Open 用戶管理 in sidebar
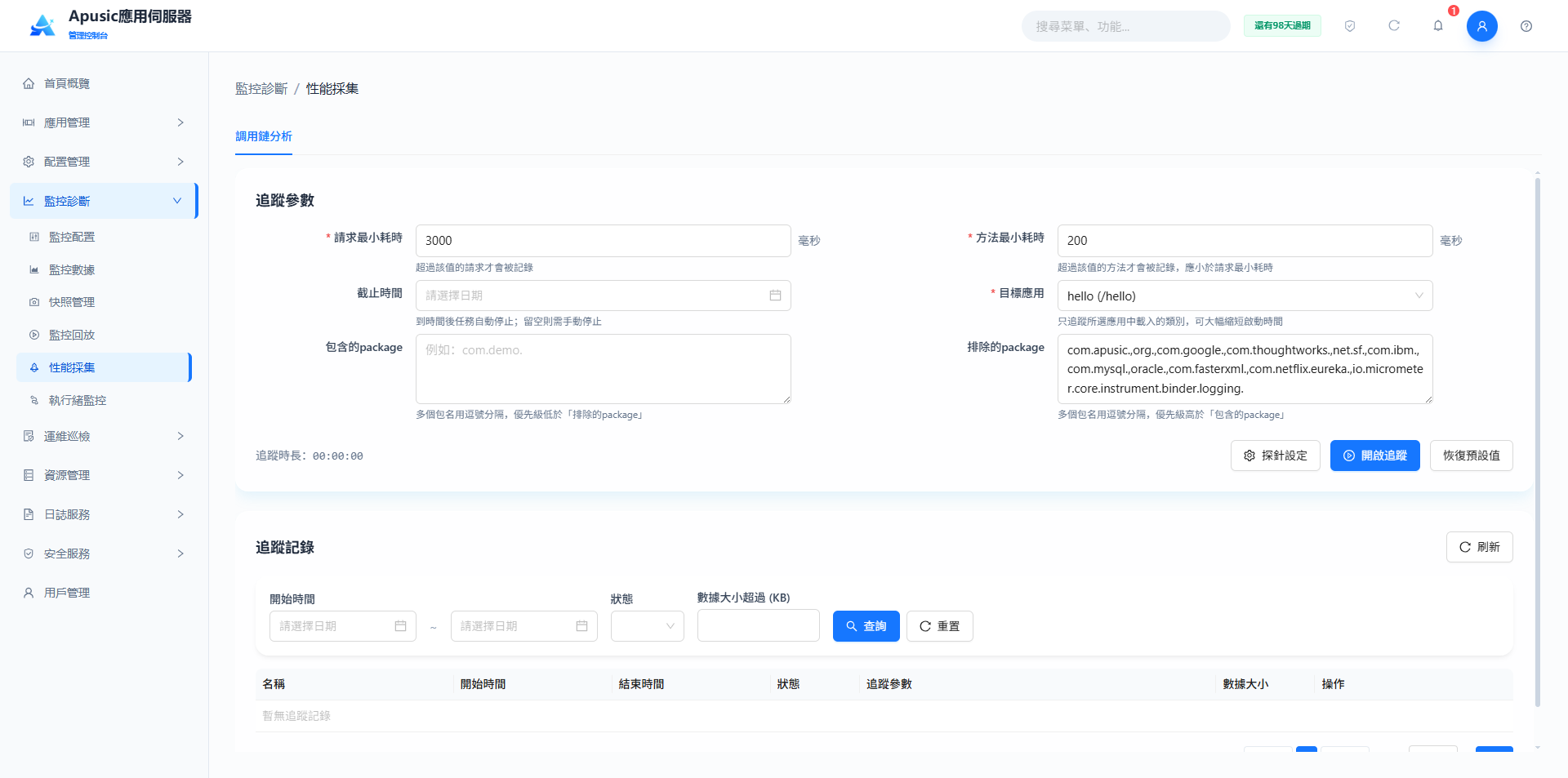Screen dimensions: 1568x778 [x=104, y=593]
